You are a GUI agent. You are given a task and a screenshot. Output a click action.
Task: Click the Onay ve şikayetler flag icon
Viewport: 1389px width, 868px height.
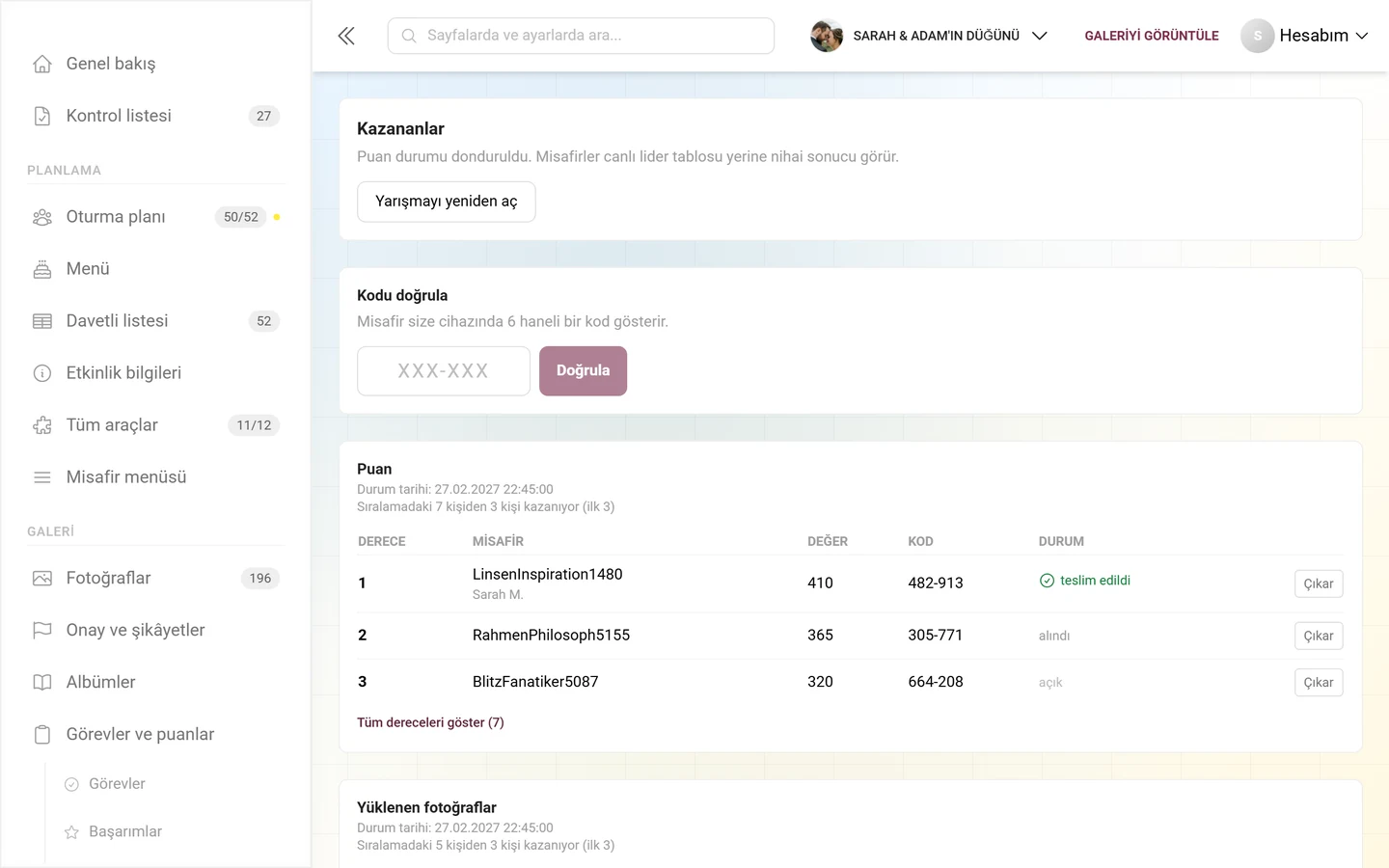42,631
